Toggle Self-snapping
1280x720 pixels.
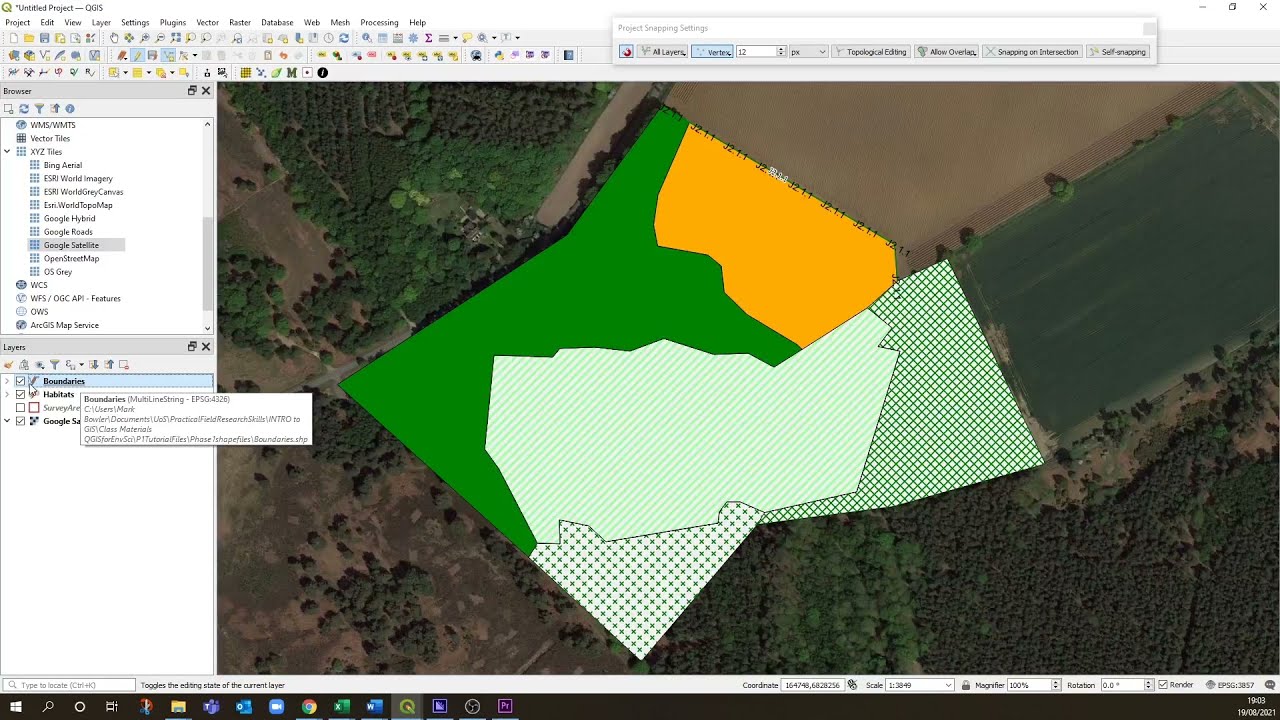1118,52
